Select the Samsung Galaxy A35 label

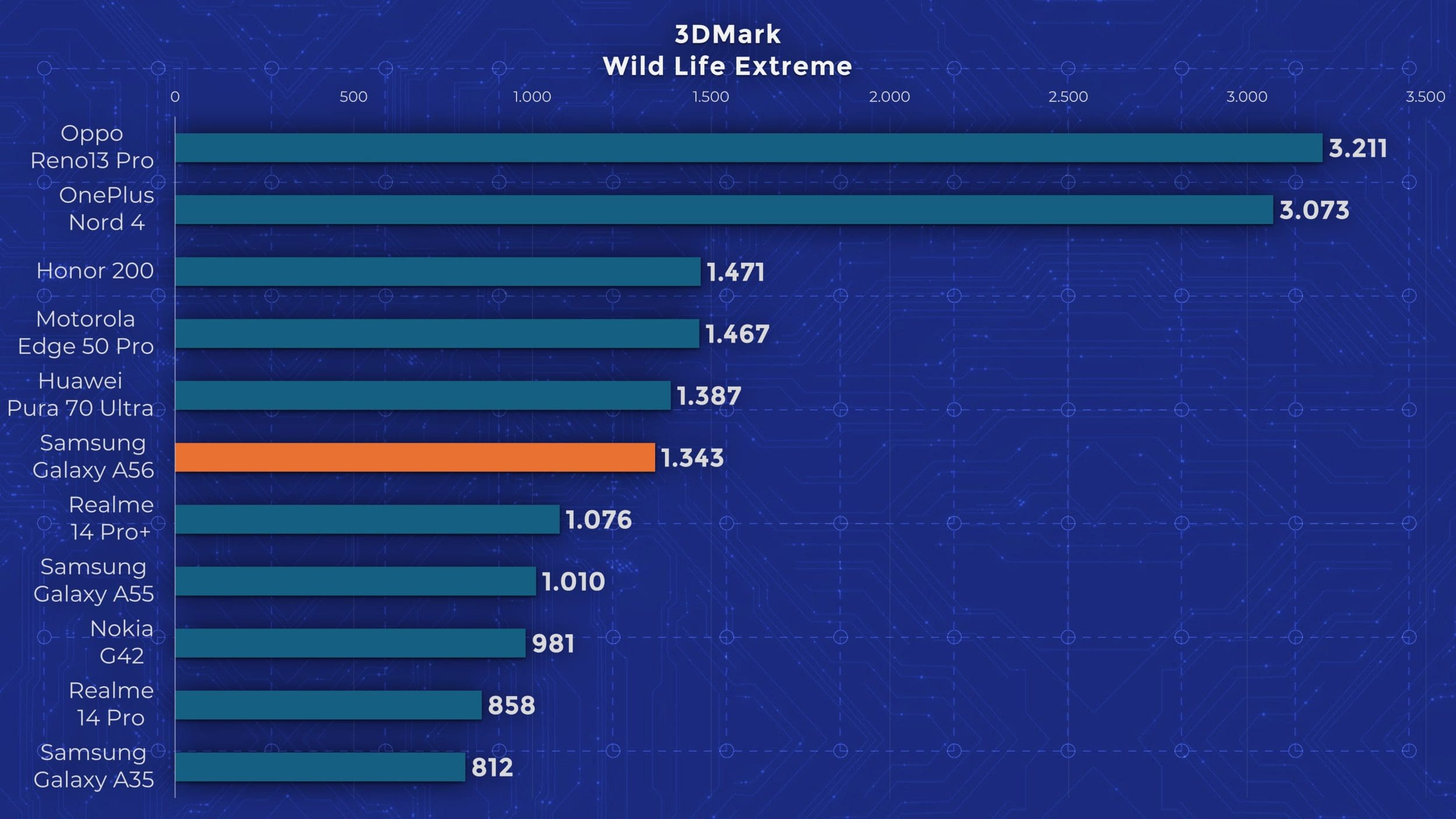(x=94, y=766)
